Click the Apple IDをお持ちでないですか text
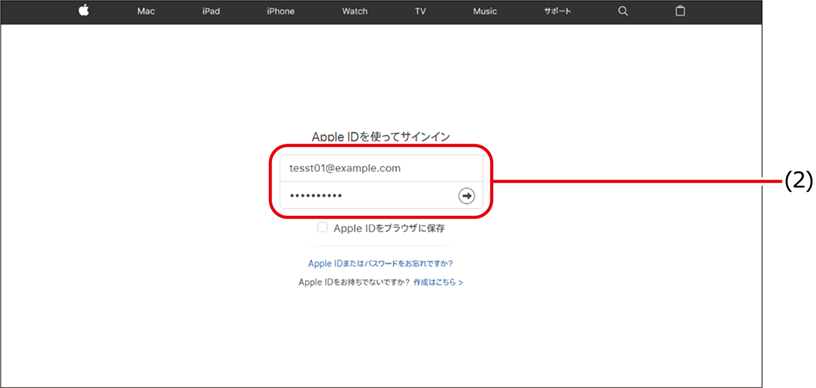This screenshot has width=816, height=388. 354,282
